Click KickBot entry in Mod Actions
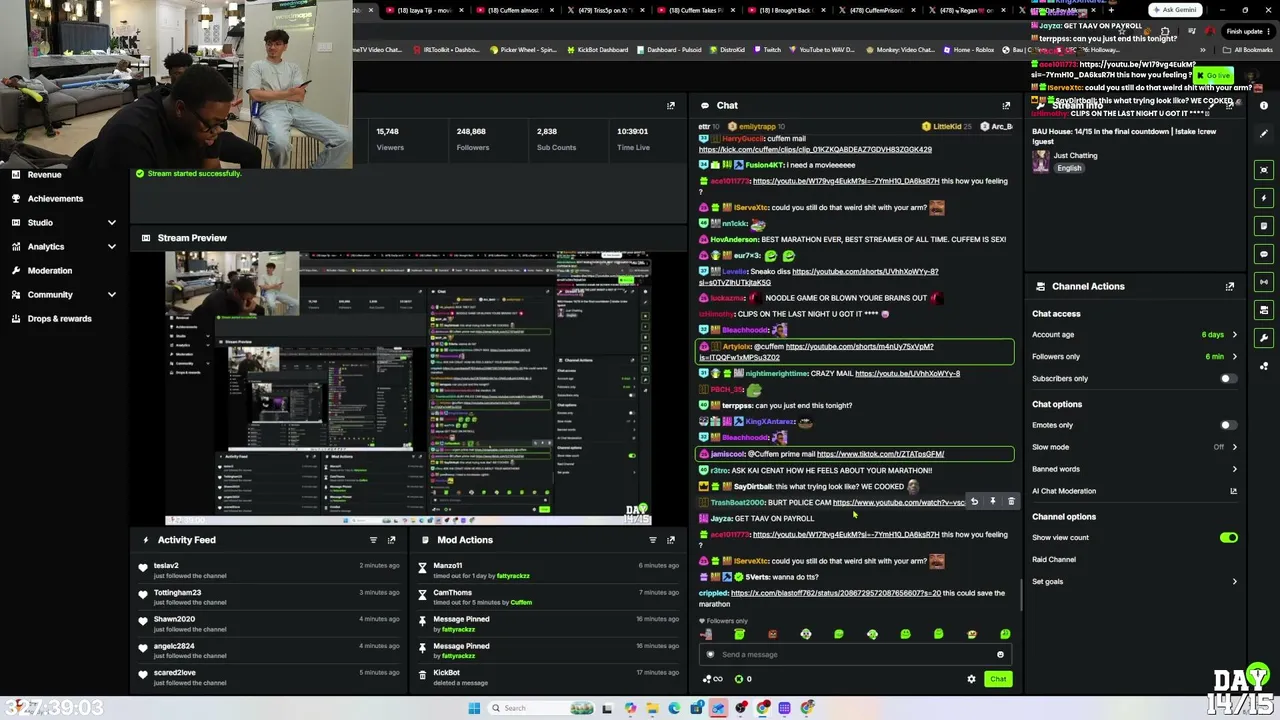Screen dimensions: 1280x720 pos(446,673)
